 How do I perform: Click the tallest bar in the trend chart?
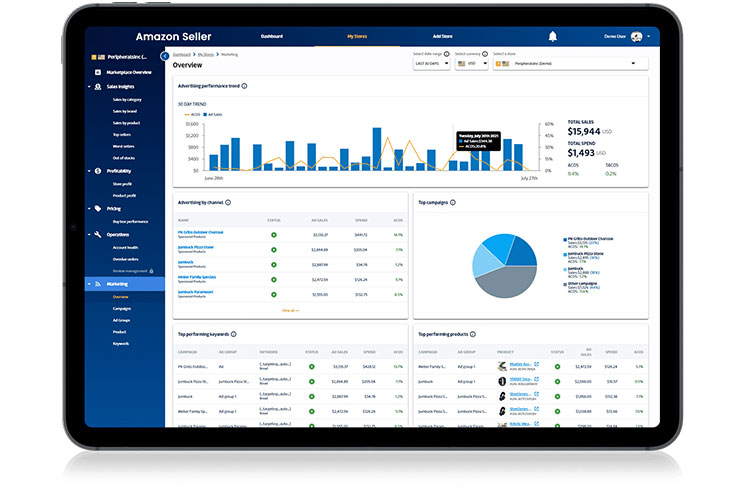coord(377,149)
